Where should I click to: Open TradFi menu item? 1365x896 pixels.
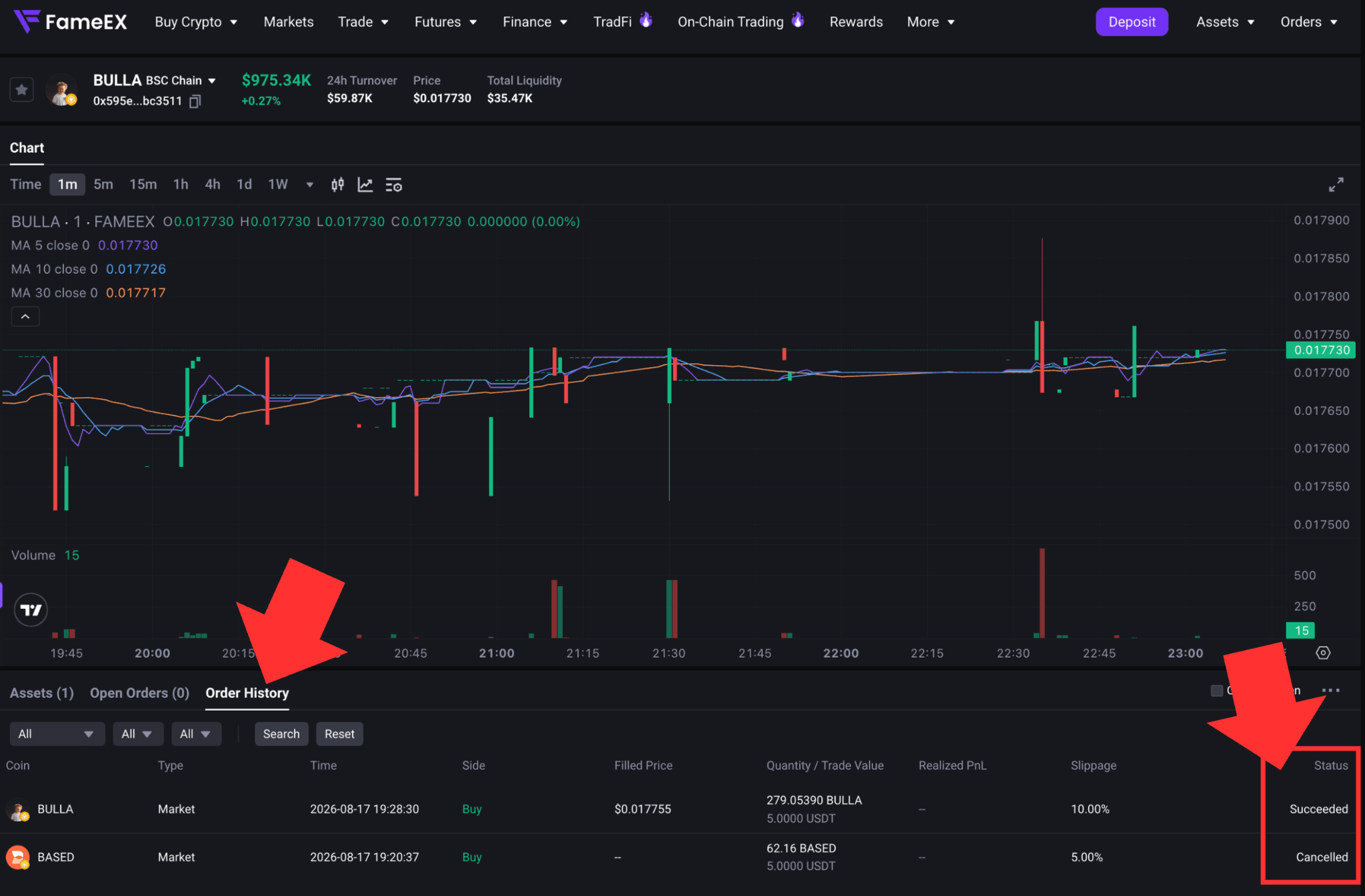(x=613, y=22)
